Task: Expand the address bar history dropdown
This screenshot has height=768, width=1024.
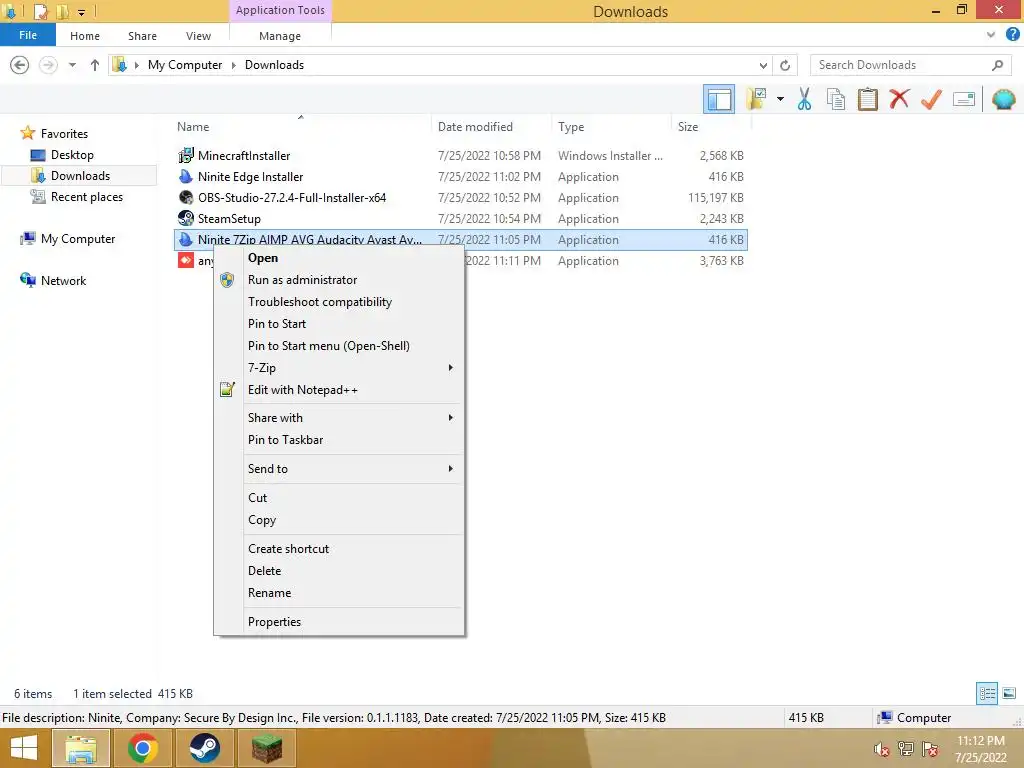Action: (763, 65)
